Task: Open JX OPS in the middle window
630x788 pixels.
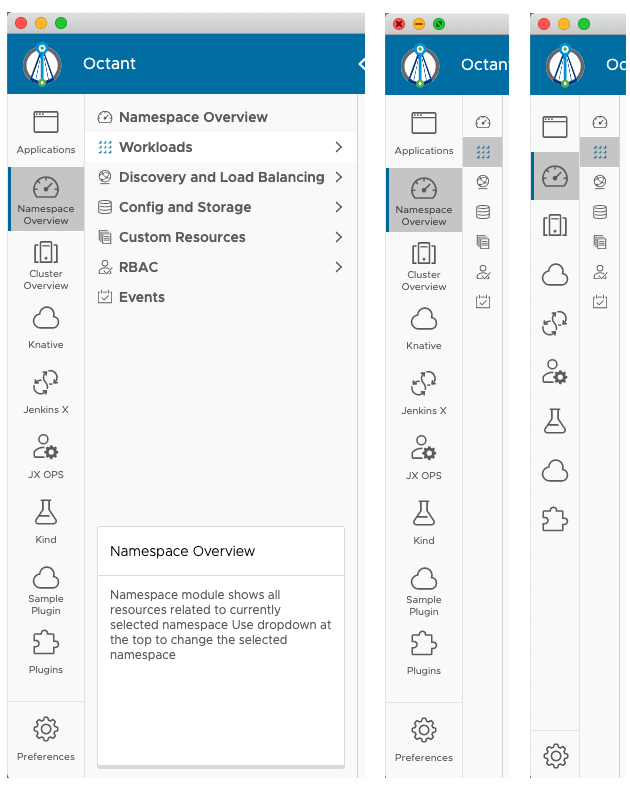Action: click(x=424, y=458)
